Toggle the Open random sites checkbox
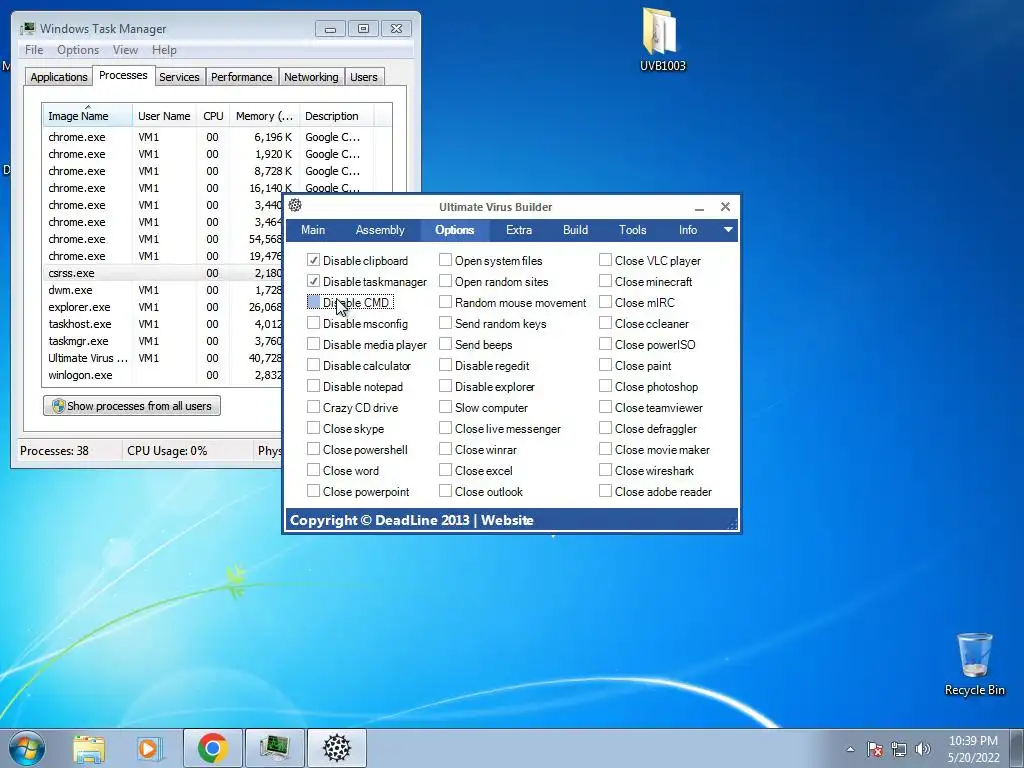The height and width of the screenshot is (768, 1024). tap(445, 281)
